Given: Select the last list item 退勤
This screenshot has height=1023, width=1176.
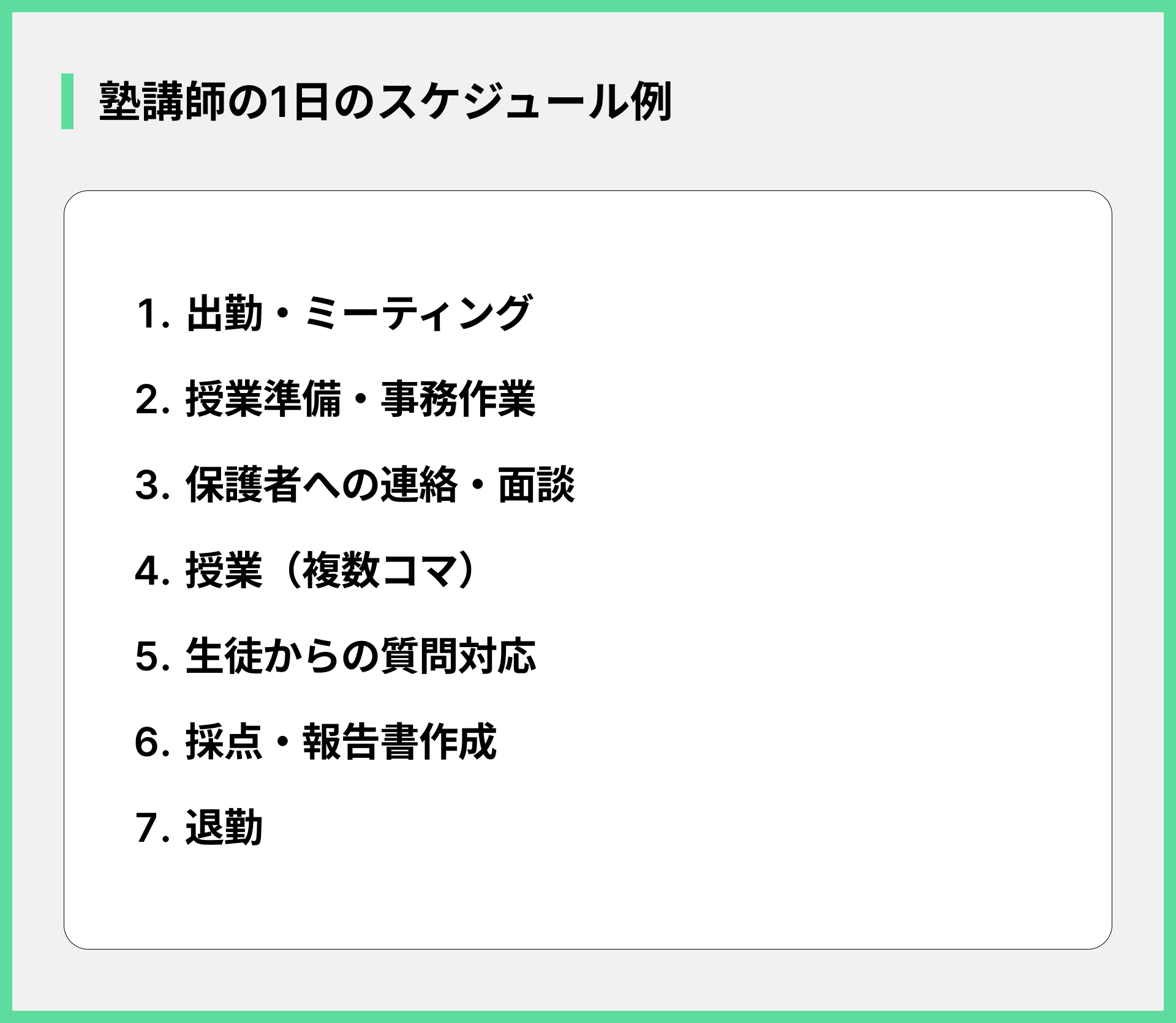Looking at the screenshot, I should 224,828.
